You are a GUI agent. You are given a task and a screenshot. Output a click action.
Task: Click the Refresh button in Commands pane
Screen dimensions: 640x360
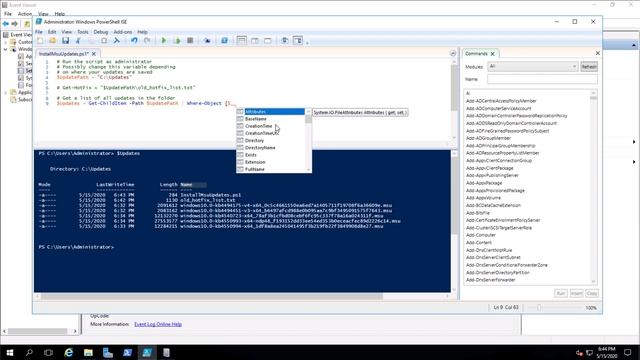(589, 67)
